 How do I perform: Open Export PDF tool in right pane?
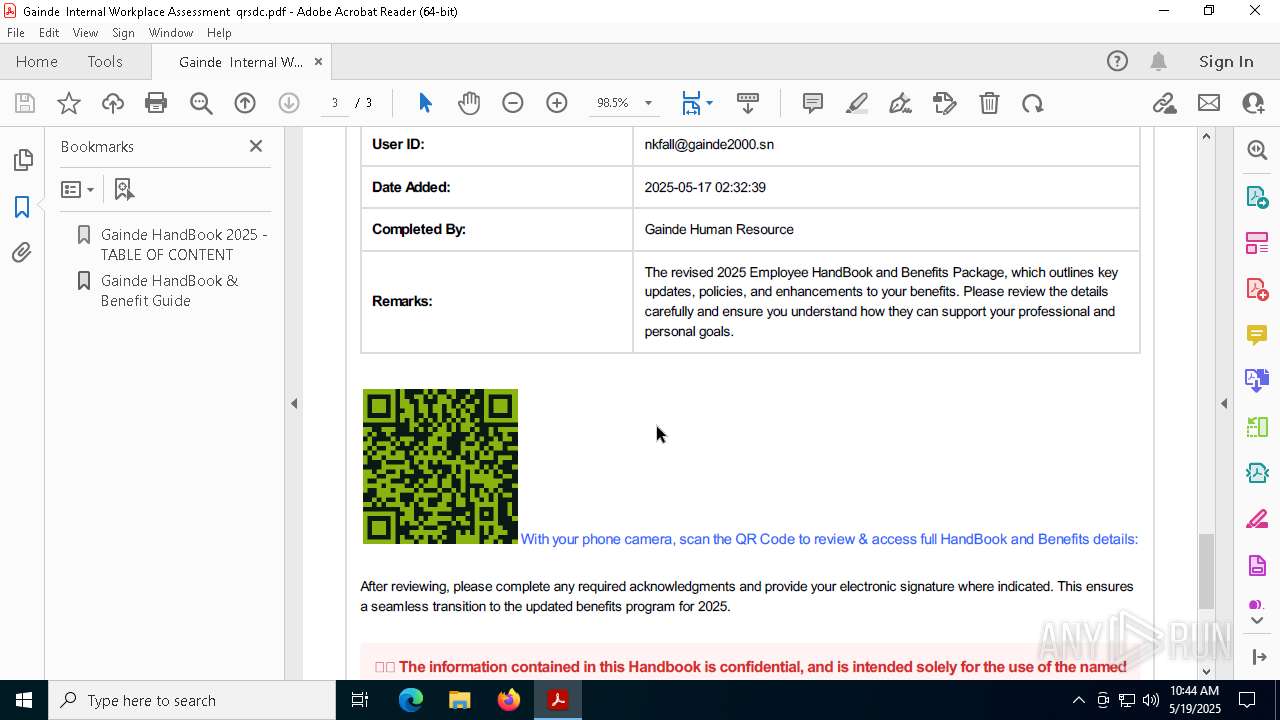1257,197
